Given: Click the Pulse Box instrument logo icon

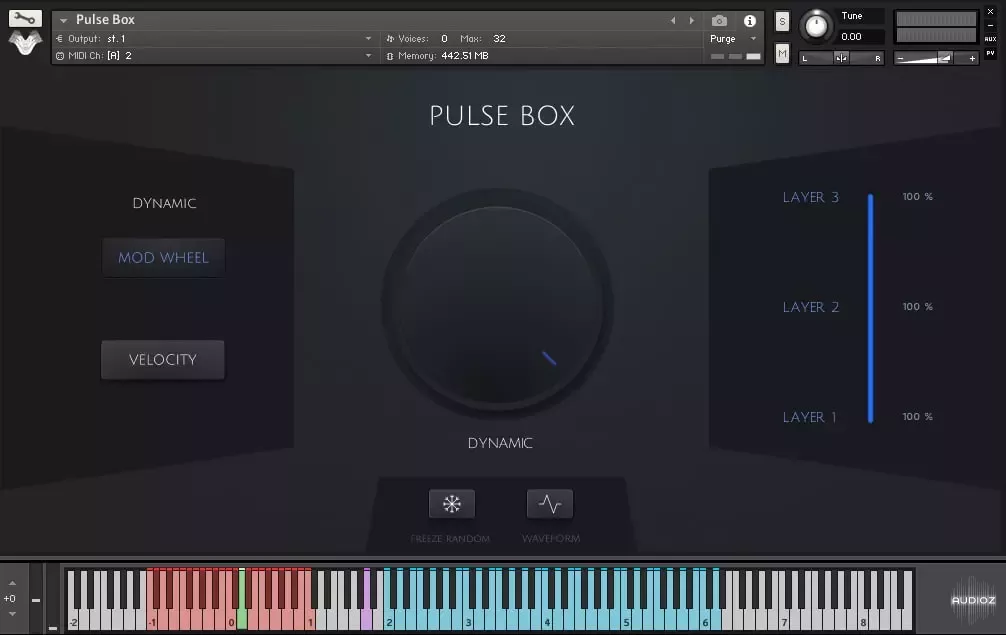Looking at the screenshot, I should (x=24, y=41).
